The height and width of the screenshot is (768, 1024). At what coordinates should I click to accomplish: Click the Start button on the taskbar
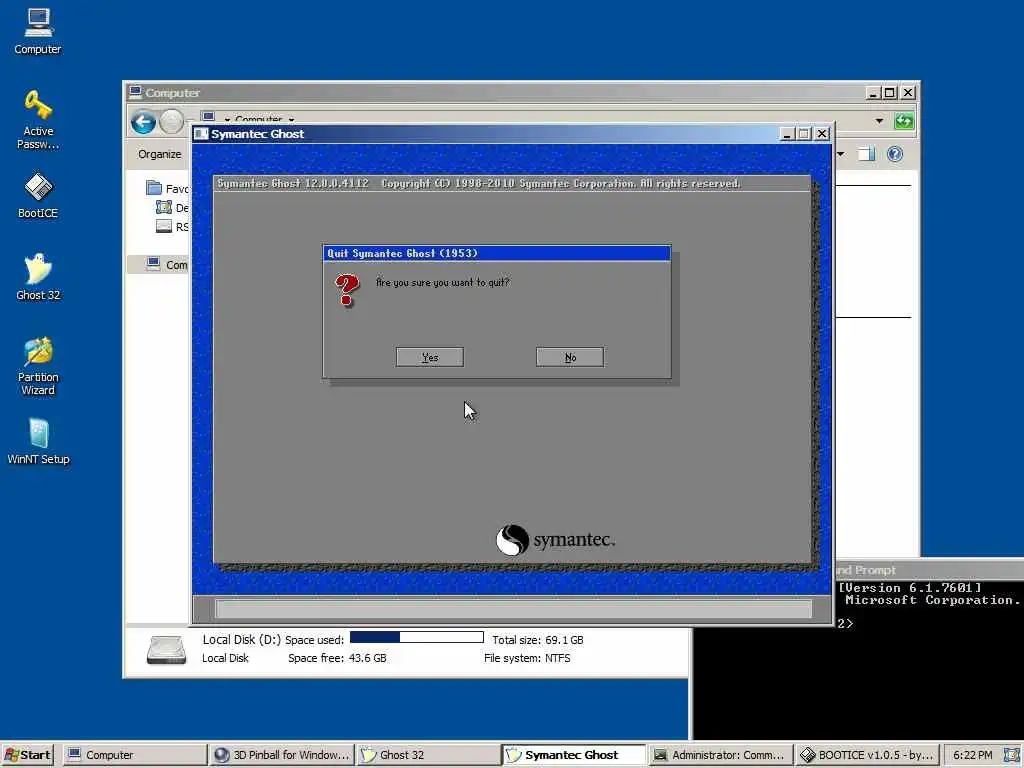click(27, 755)
